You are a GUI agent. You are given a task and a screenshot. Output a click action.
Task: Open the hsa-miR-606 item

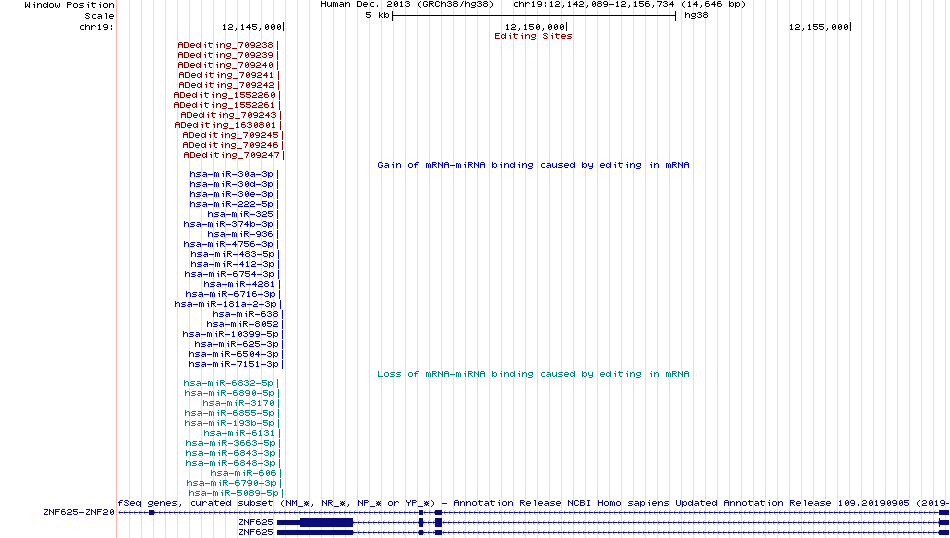(243, 473)
